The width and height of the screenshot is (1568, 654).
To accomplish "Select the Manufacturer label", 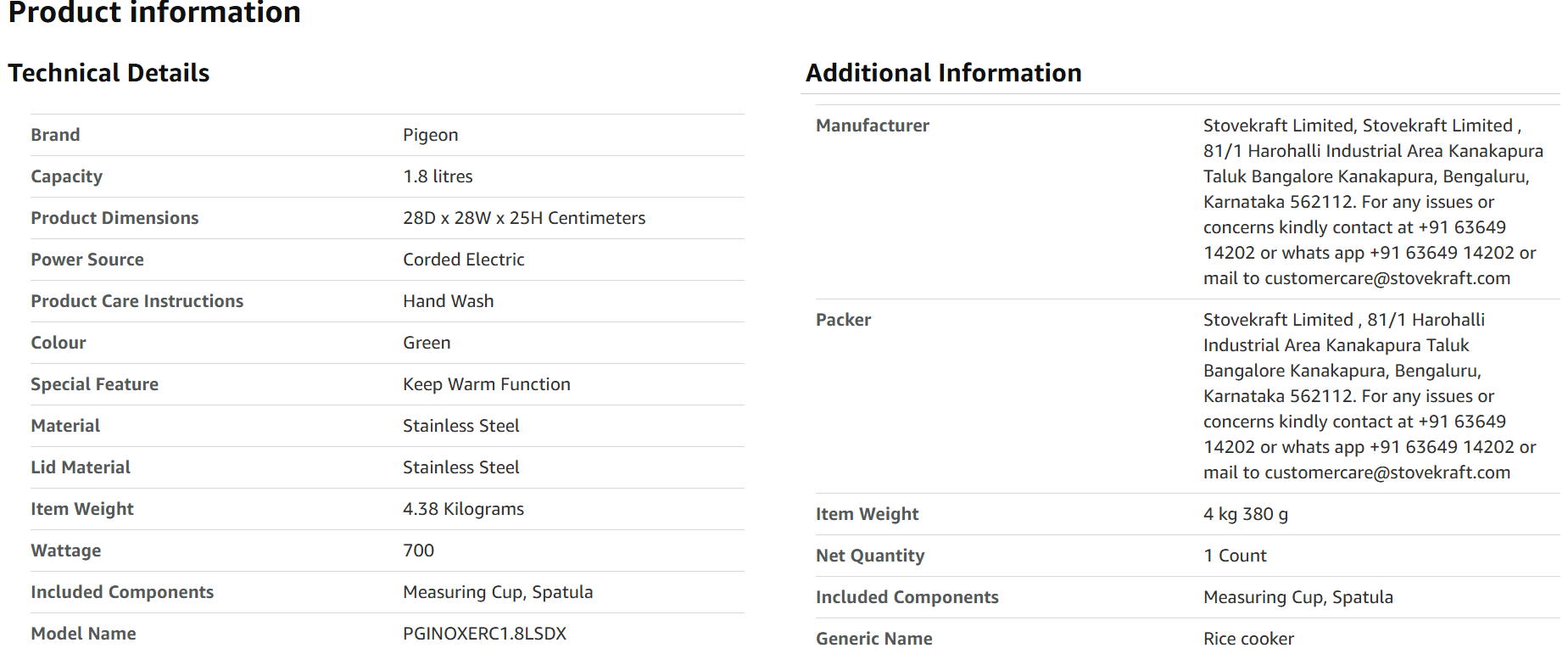I will (872, 126).
